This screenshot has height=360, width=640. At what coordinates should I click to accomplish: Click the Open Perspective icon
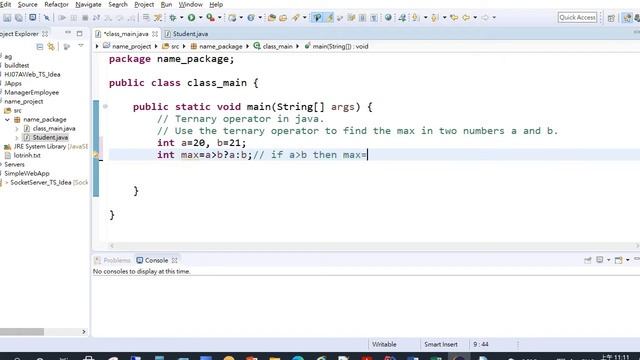point(611,18)
